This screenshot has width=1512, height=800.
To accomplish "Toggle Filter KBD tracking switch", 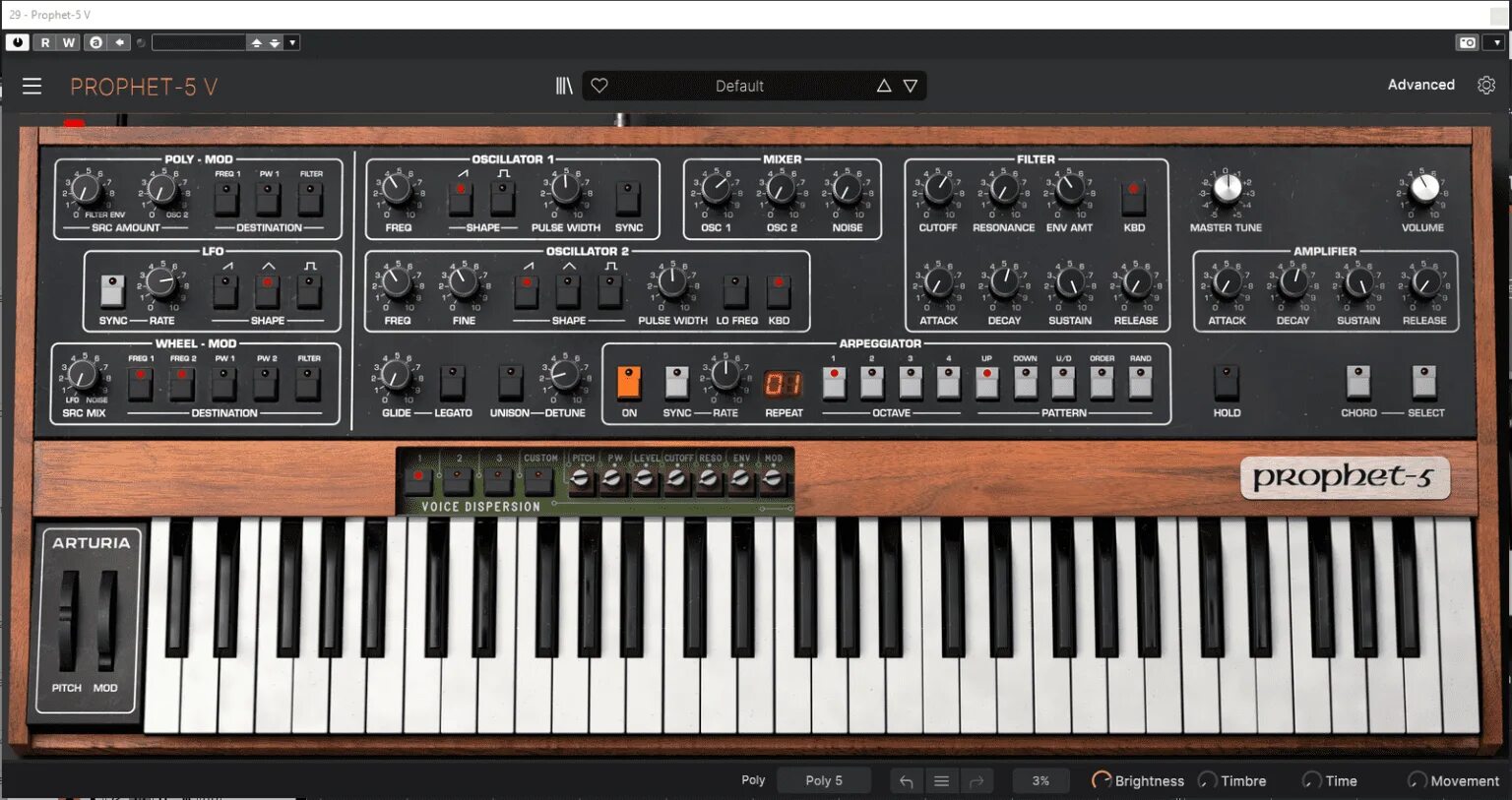I will pos(1134,198).
